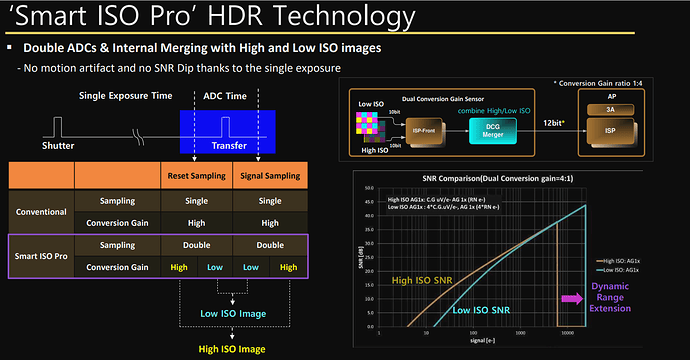Click 'Conversion Gain' cell in Smart ISO Pro row
Image resolution: width=690 pixels, height=360 pixels.
coord(117,267)
